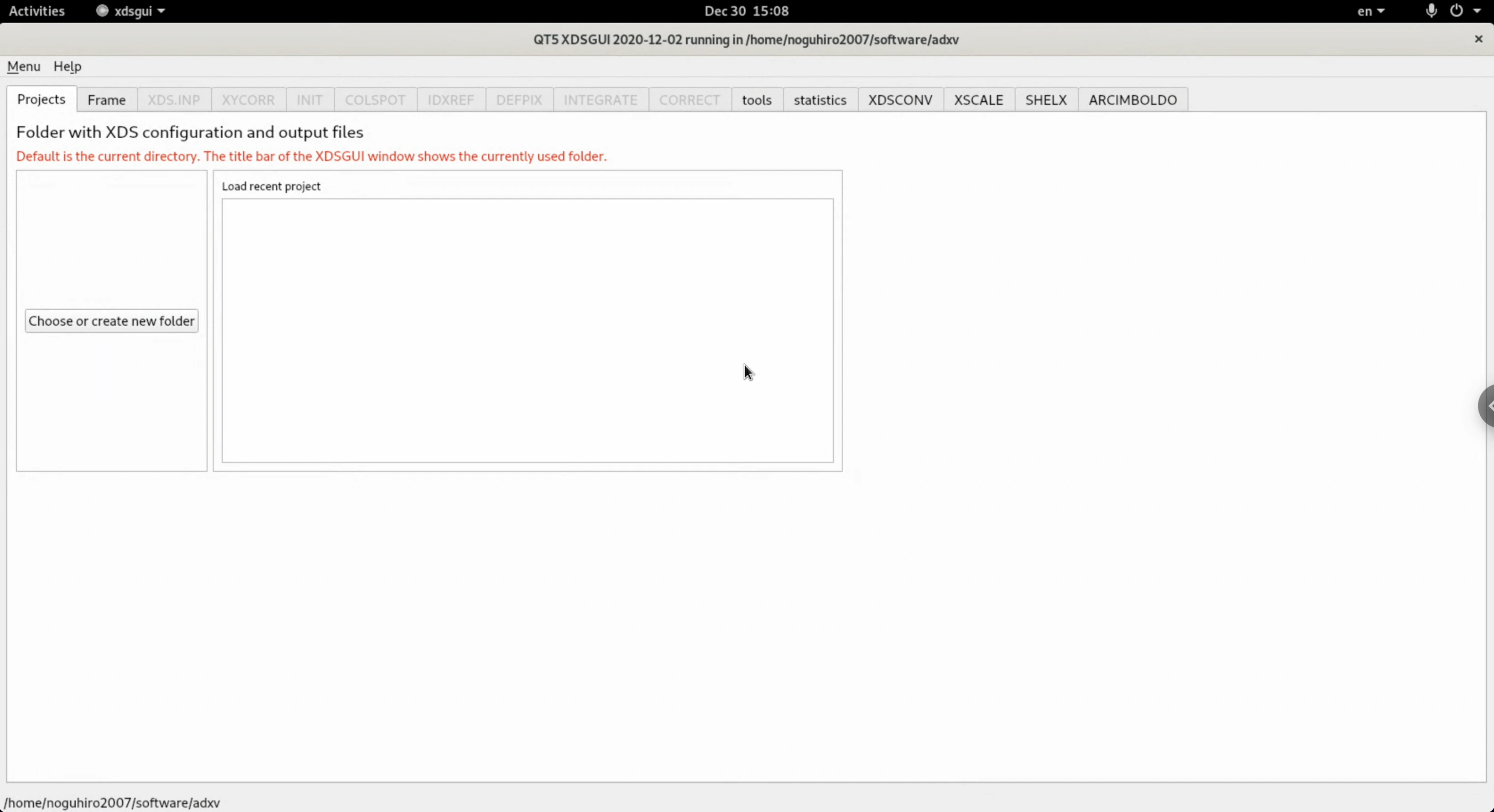Switch to the COLSPOT tab
The image size is (1494, 812).
tap(375, 100)
